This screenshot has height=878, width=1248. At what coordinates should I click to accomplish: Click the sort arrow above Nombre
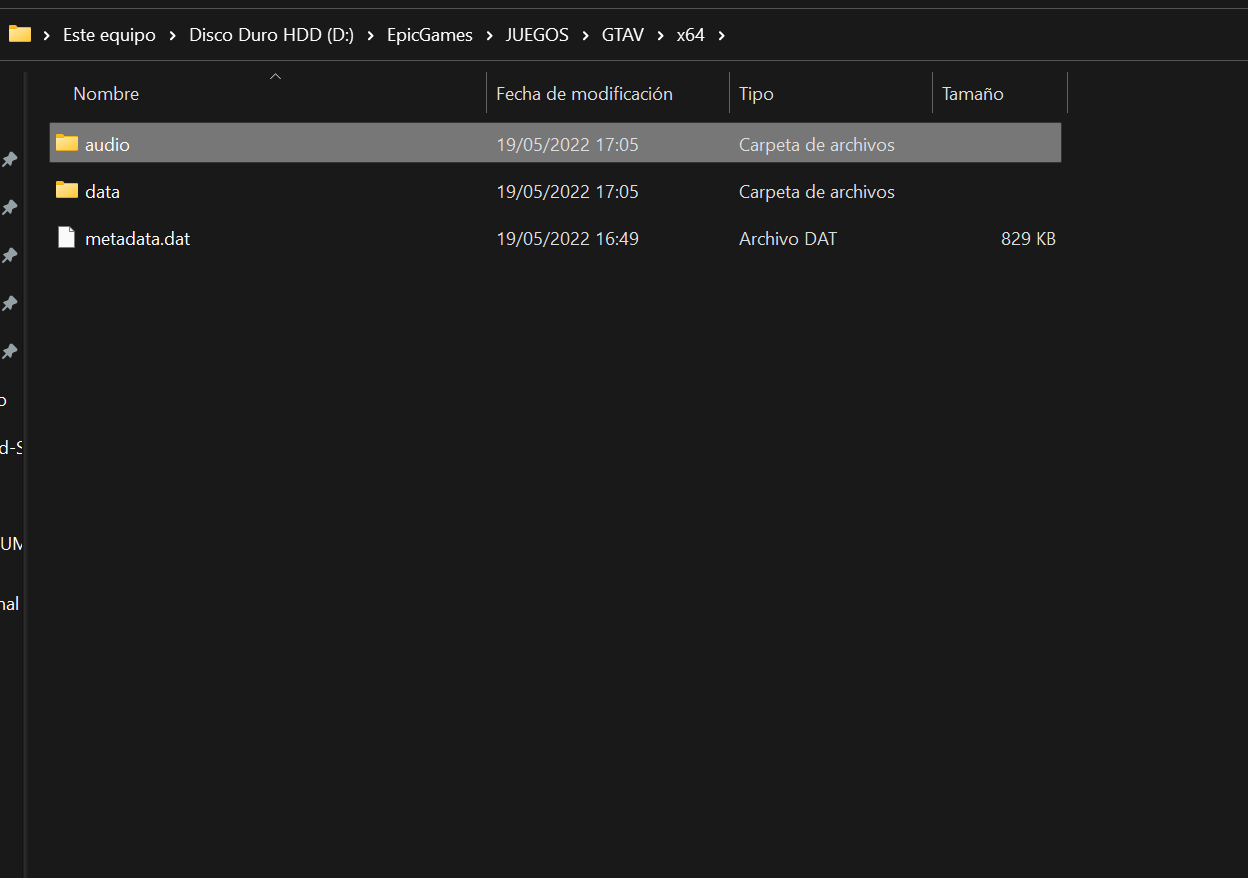(276, 76)
